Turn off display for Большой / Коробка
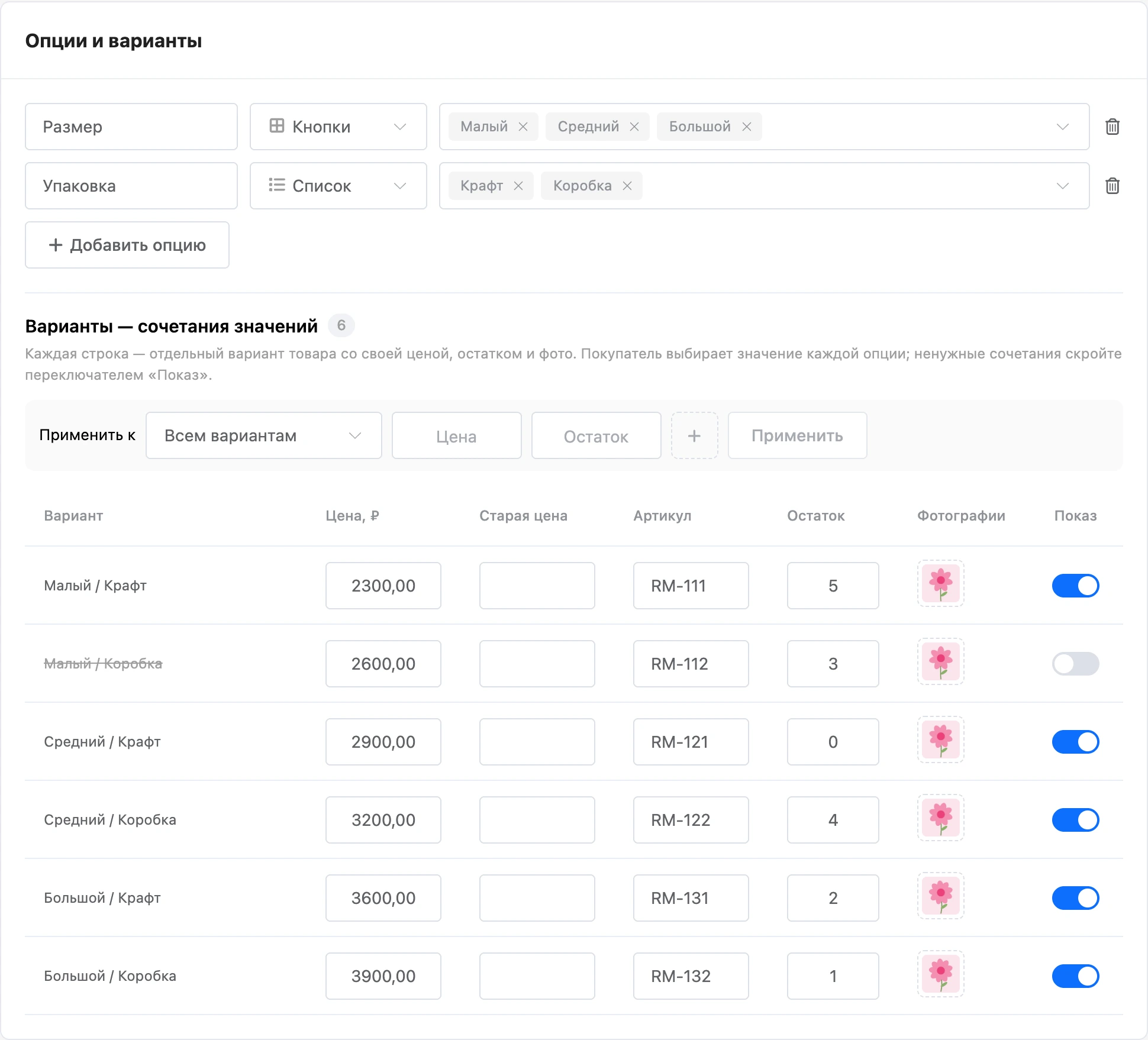This screenshot has height=1040, width=1148. point(1075,976)
